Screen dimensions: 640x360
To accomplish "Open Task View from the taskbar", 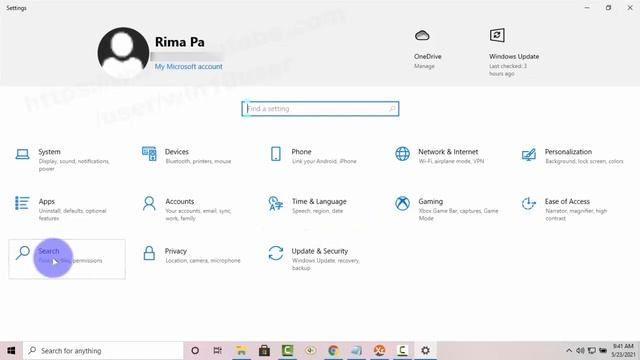I will pyautogui.click(x=218, y=351).
